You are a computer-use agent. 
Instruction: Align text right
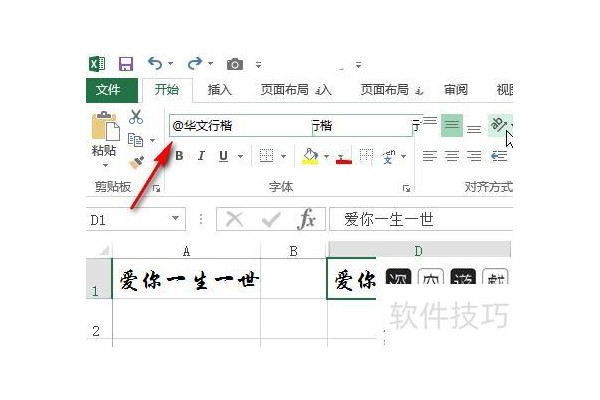click(474, 156)
